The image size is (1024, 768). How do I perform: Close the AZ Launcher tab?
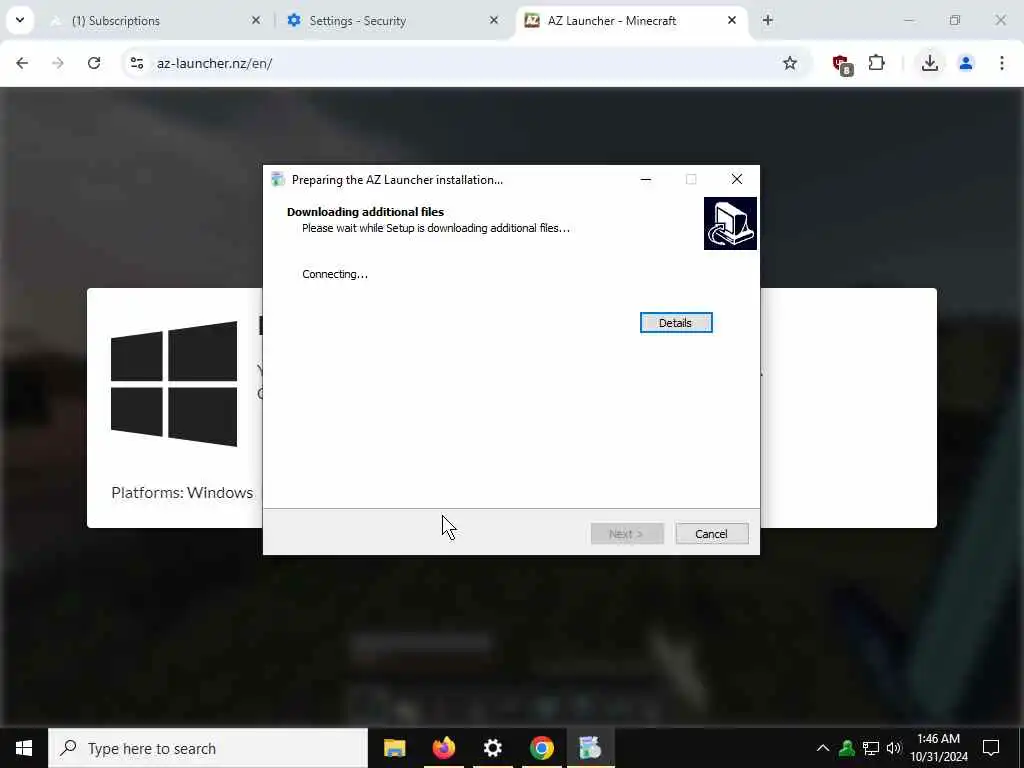[x=732, y=21]
